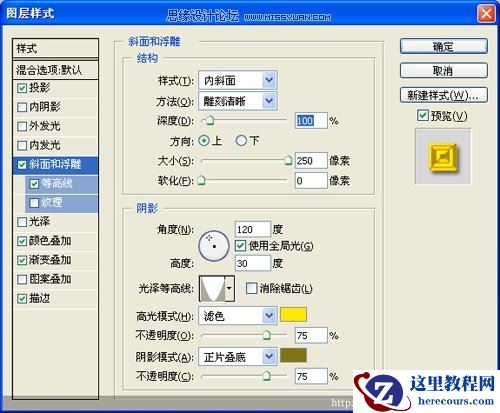Click the 取消 cancel button

[x=444, y=71]
